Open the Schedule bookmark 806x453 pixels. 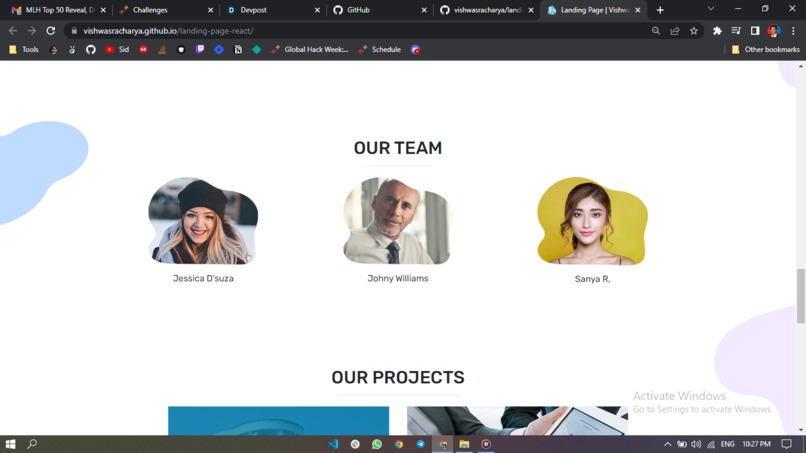pyautogui.click(x=380, y=50)
